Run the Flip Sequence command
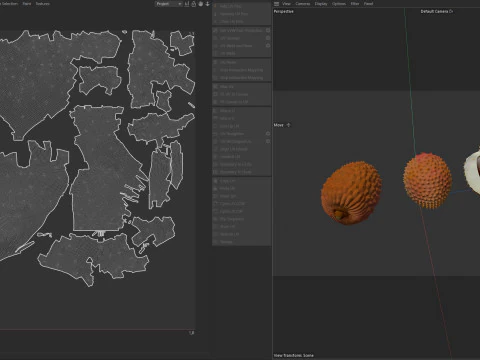The image size is (480, 360). [242, 219]
